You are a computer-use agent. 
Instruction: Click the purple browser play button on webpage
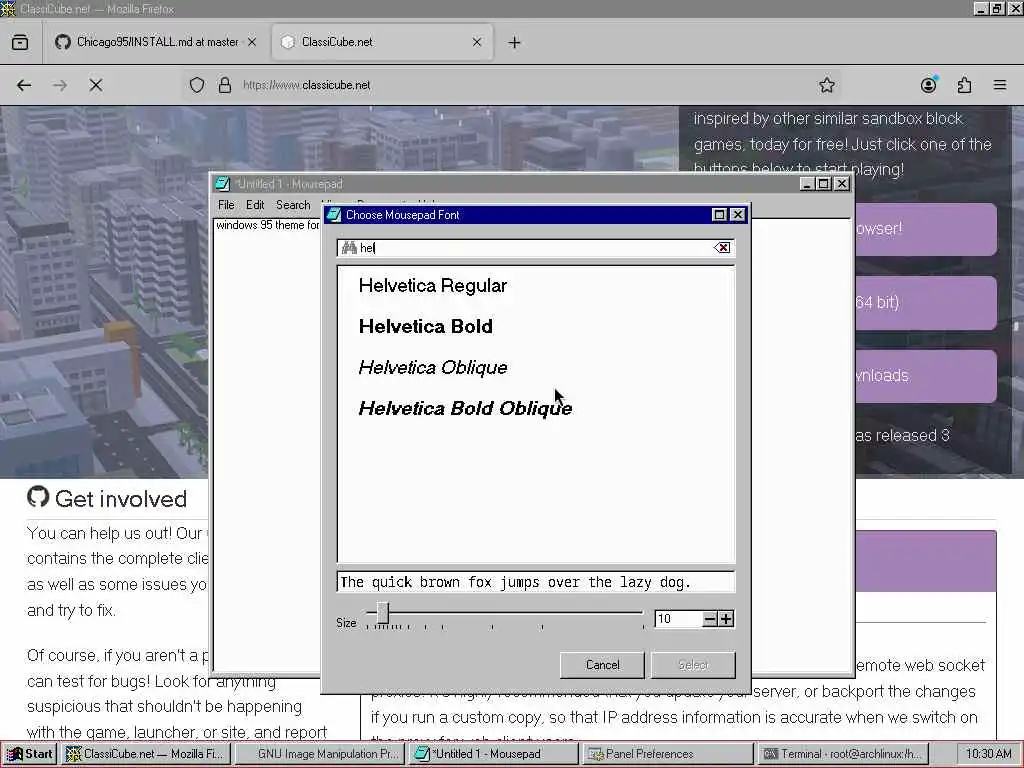[x=926, y=229]
